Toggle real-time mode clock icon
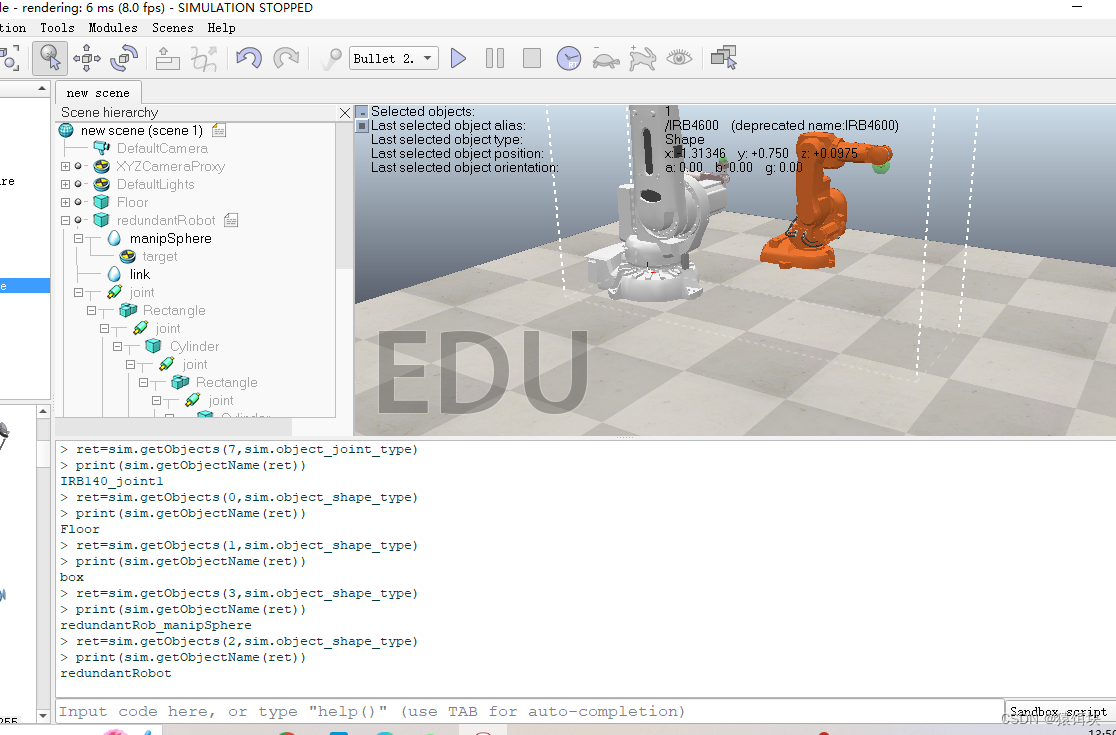Viewport: 1116px width, 735px height. pos(569,58)
